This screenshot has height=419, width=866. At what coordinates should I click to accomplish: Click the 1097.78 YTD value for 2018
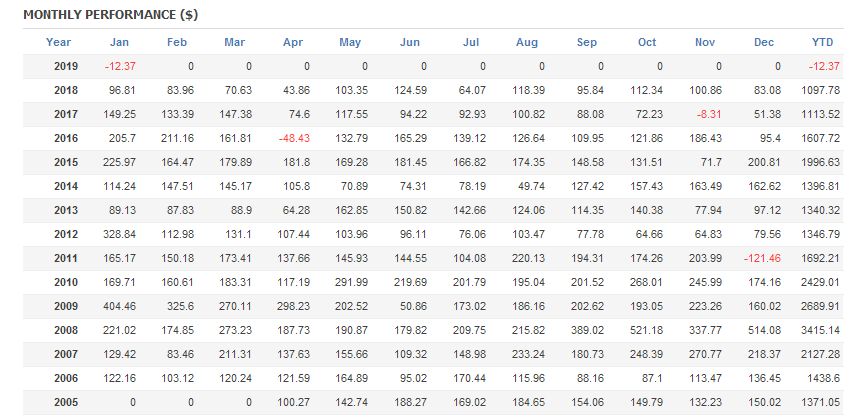(823, 89)
